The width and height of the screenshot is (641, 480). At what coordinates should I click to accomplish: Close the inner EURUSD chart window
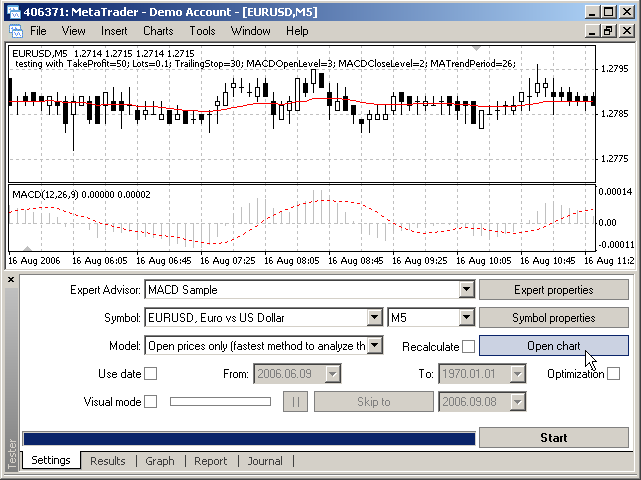pyautogui.click(x=627, y=31)
